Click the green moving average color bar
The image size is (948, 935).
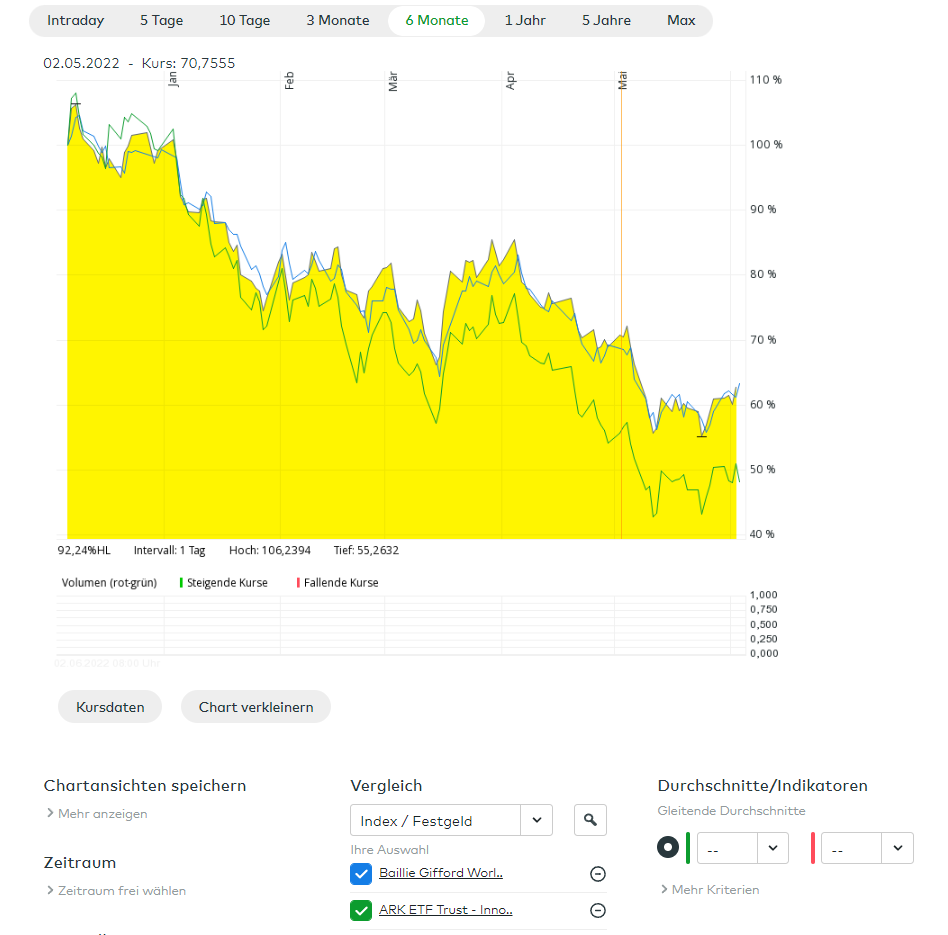point(688,848)
